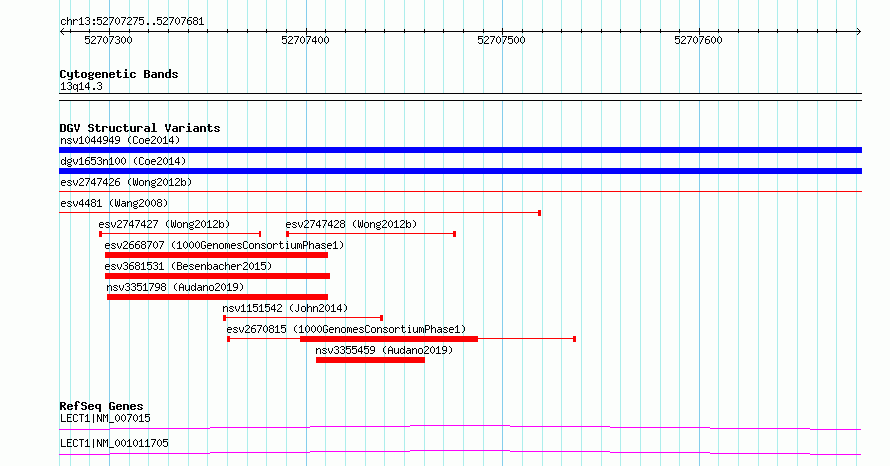The width and height of the screenshot is (890, 466).
Task: Click the nsv1044949 (Coe2014) variant label
Action: pos(120,140)
